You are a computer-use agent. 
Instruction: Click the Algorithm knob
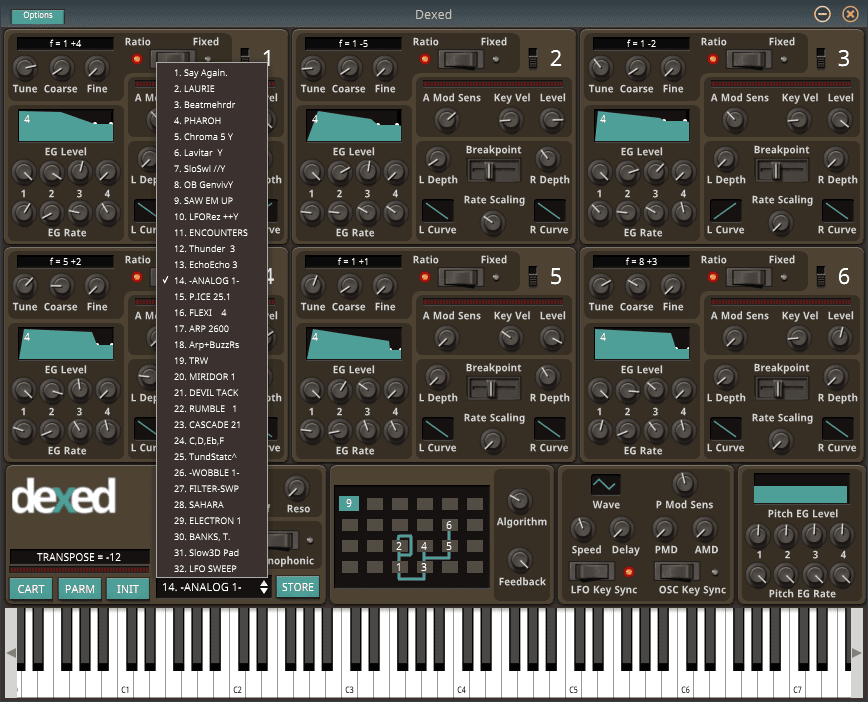point(519,500)
